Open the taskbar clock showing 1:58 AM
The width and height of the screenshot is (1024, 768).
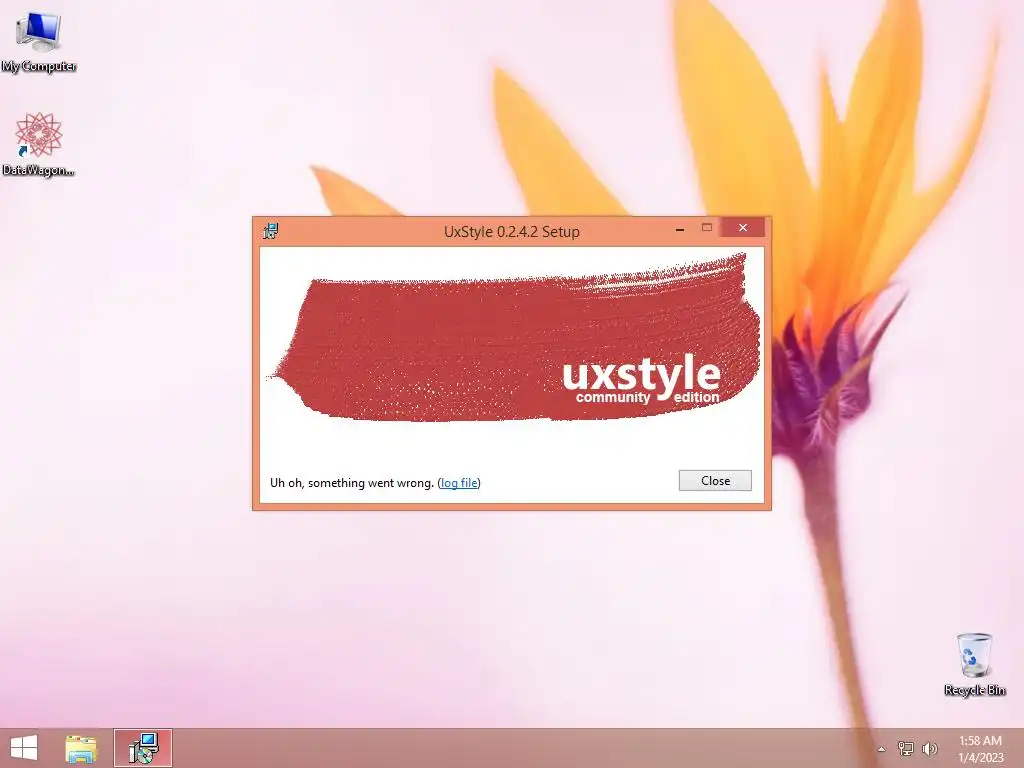[x=980, y=749]
